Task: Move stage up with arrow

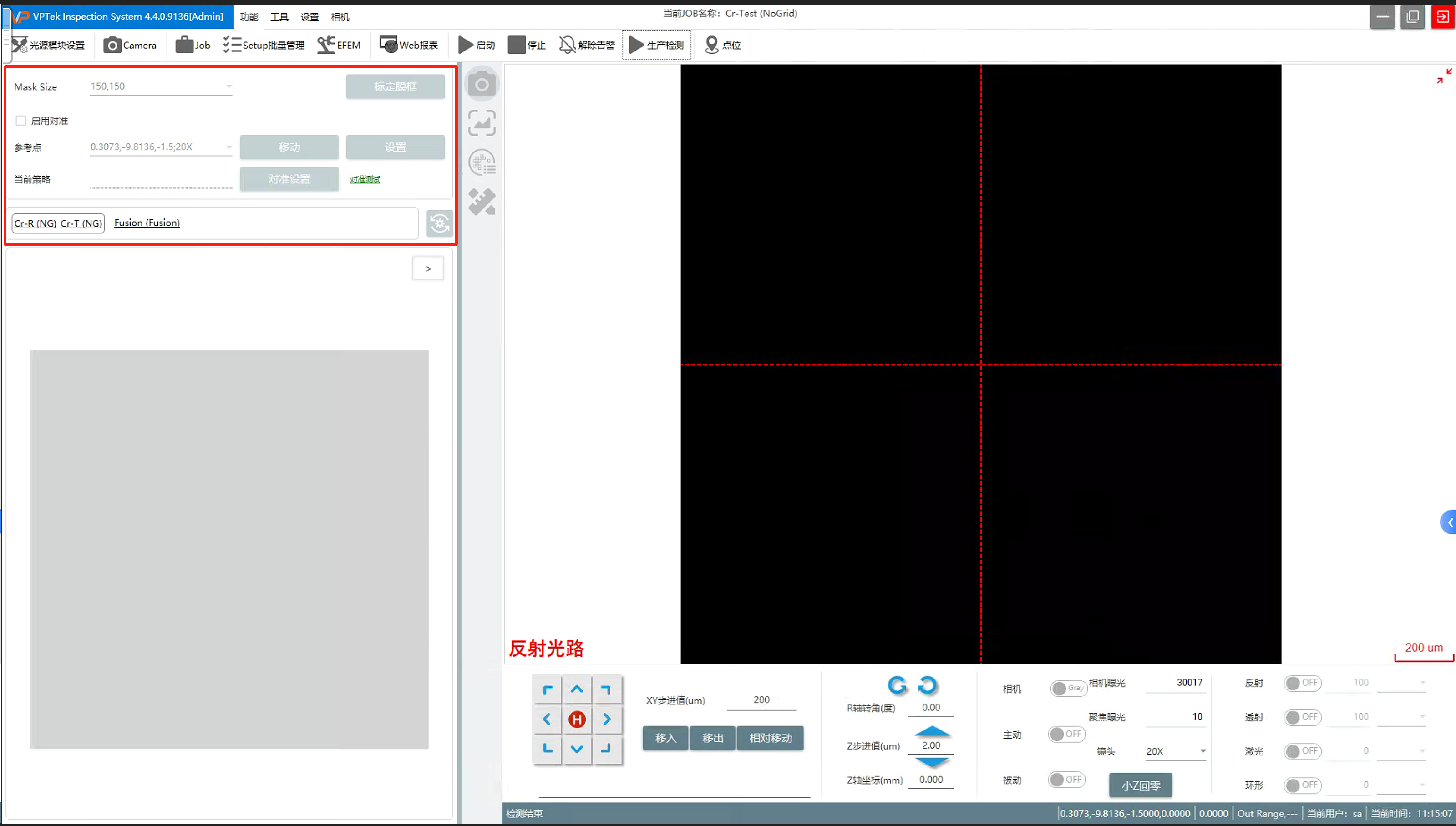Action: coord(577,690)
